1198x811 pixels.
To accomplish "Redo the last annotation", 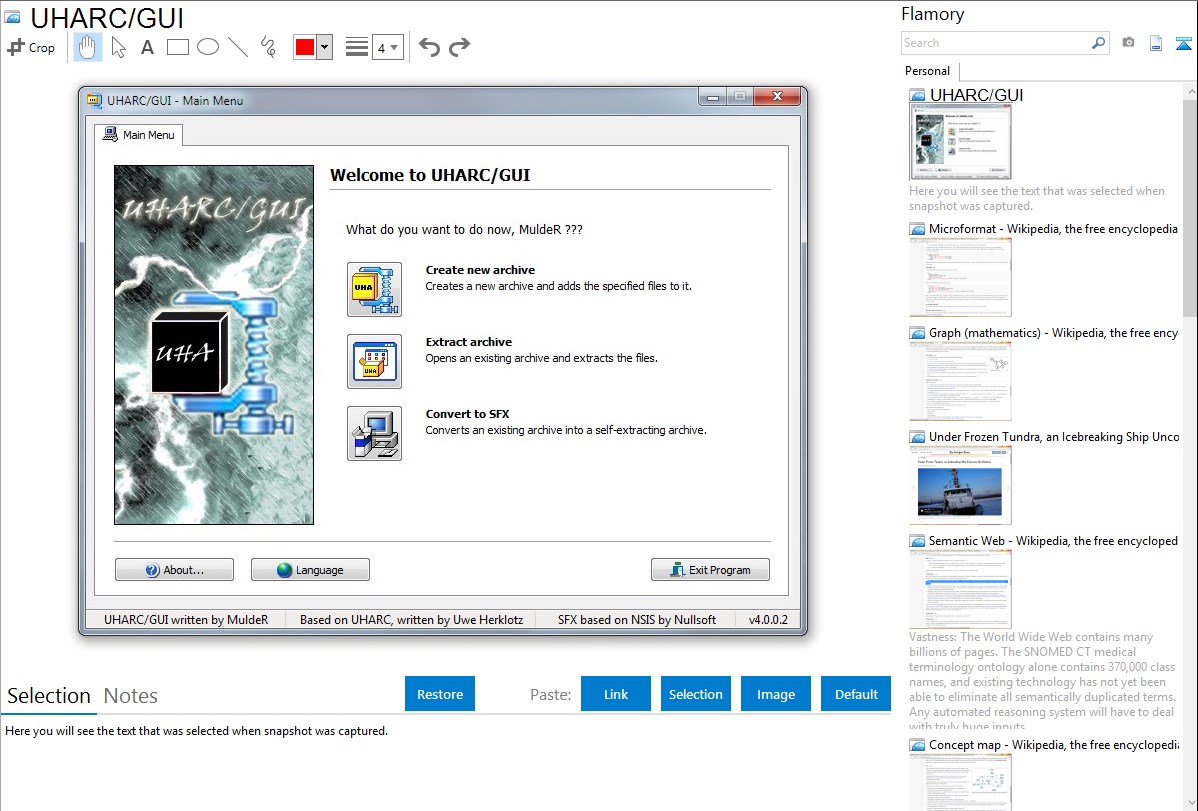I will coord(459,47).
